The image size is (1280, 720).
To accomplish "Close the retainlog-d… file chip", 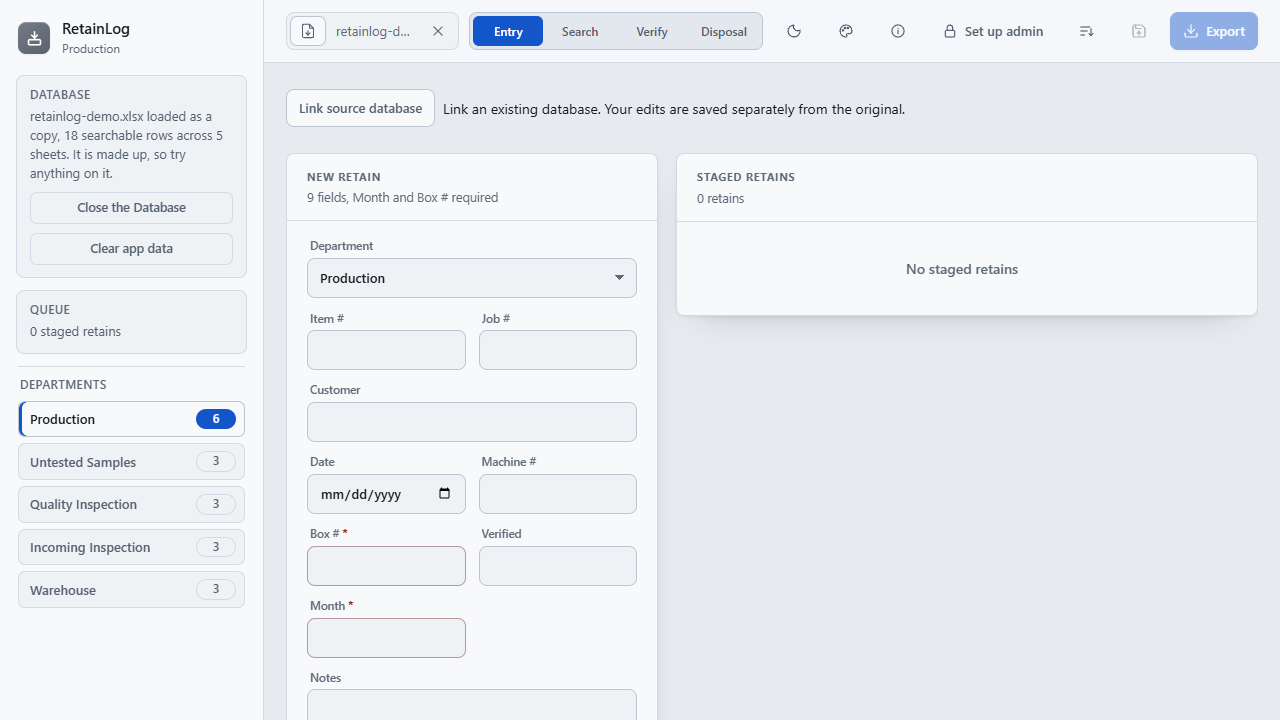I will [x=438, y=31].
